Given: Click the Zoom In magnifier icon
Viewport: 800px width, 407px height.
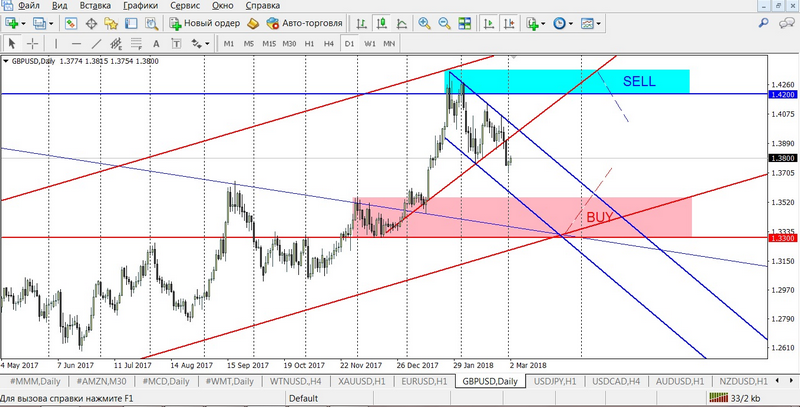Looking at the screenshot, I should 426,23.
